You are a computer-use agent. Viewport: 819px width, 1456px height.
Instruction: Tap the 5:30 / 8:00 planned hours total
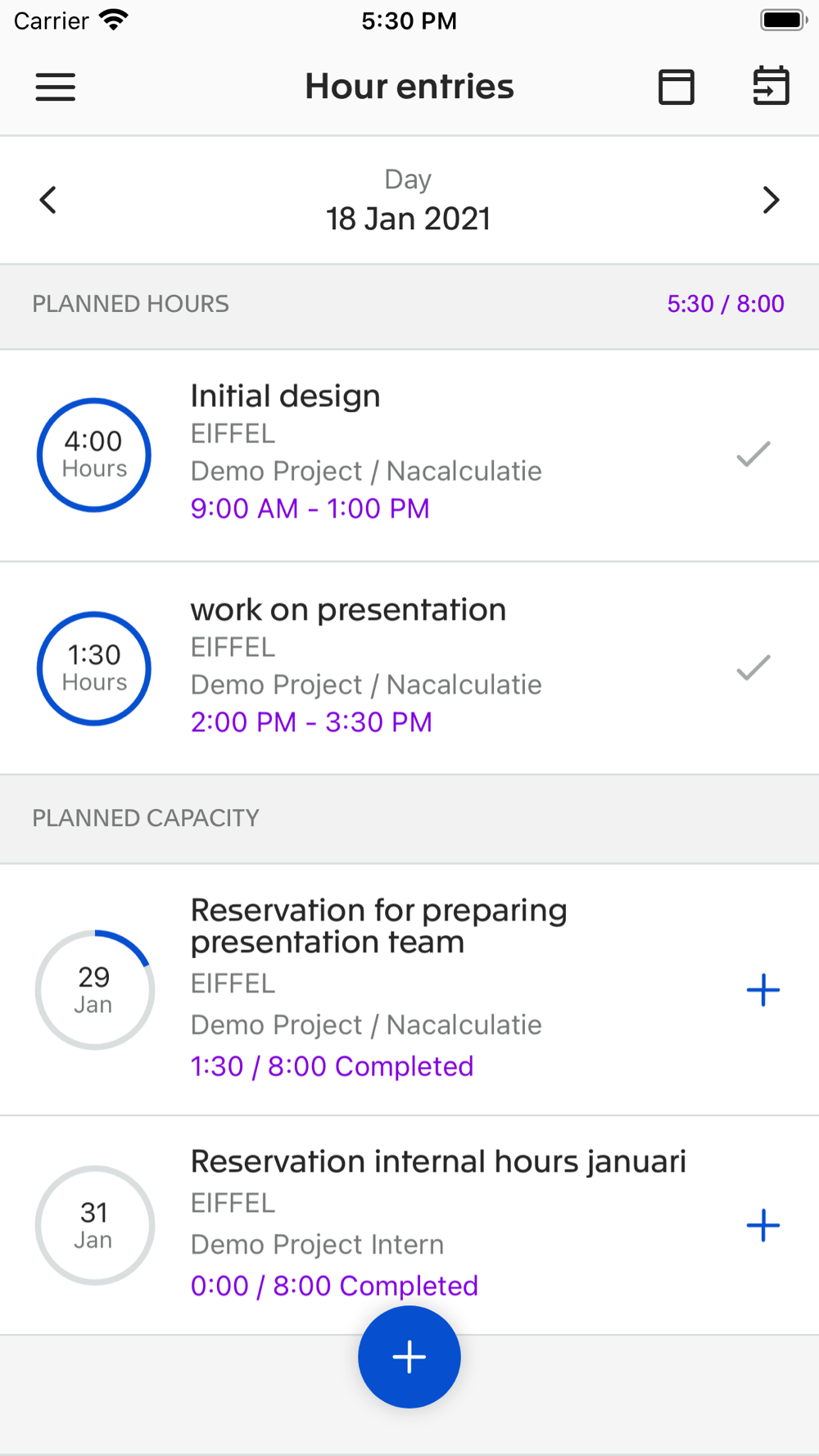726,304
